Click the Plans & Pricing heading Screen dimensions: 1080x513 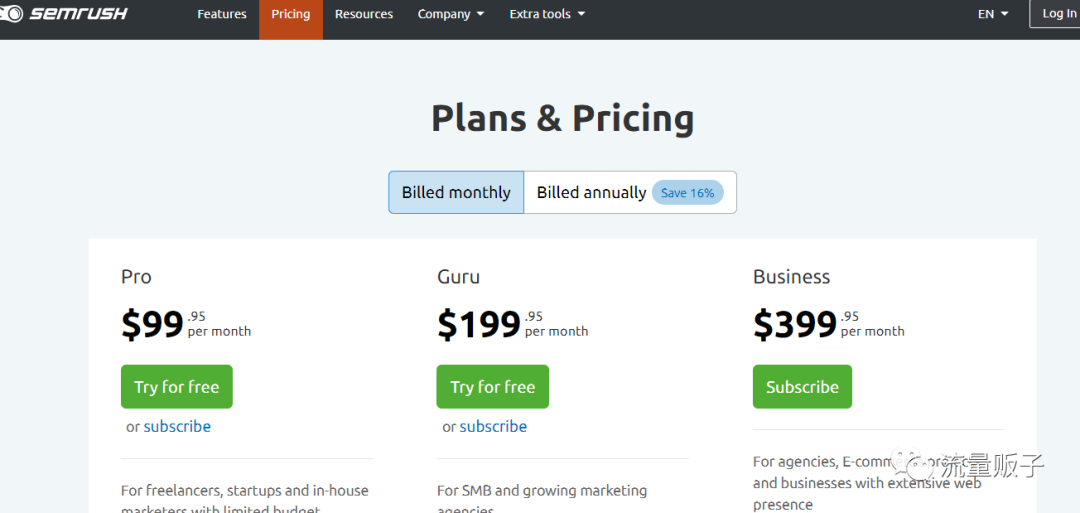coord(563,118)
